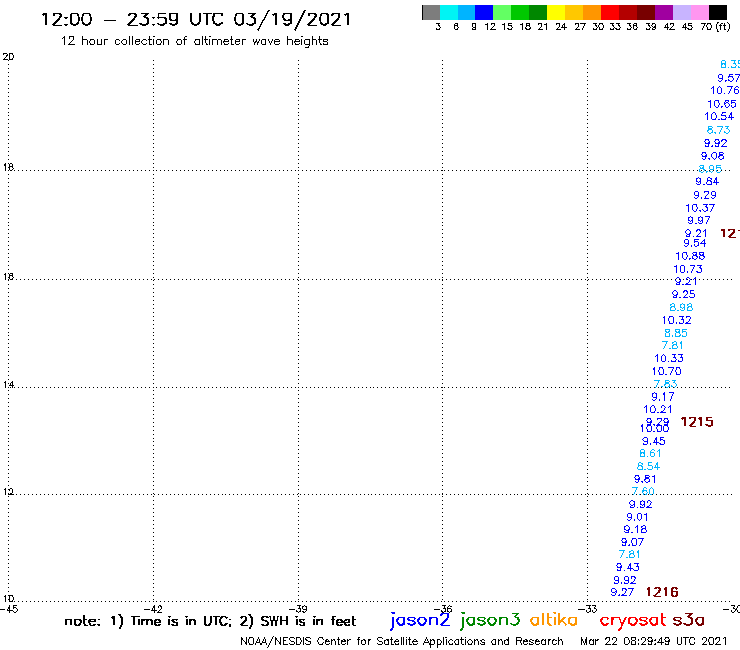Screen dimensions: 740x650
Task: Click the latitude 12 axis label
Action: click(8, 492)
